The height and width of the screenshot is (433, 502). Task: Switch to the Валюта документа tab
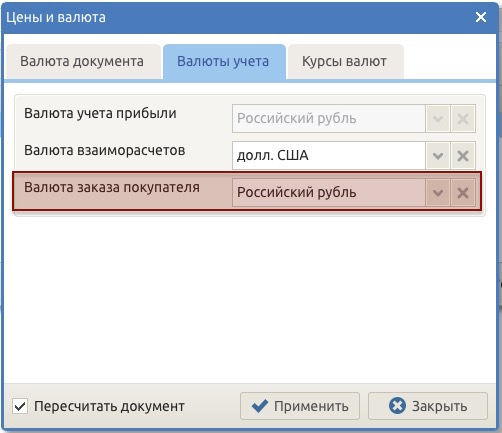point(82,62)
